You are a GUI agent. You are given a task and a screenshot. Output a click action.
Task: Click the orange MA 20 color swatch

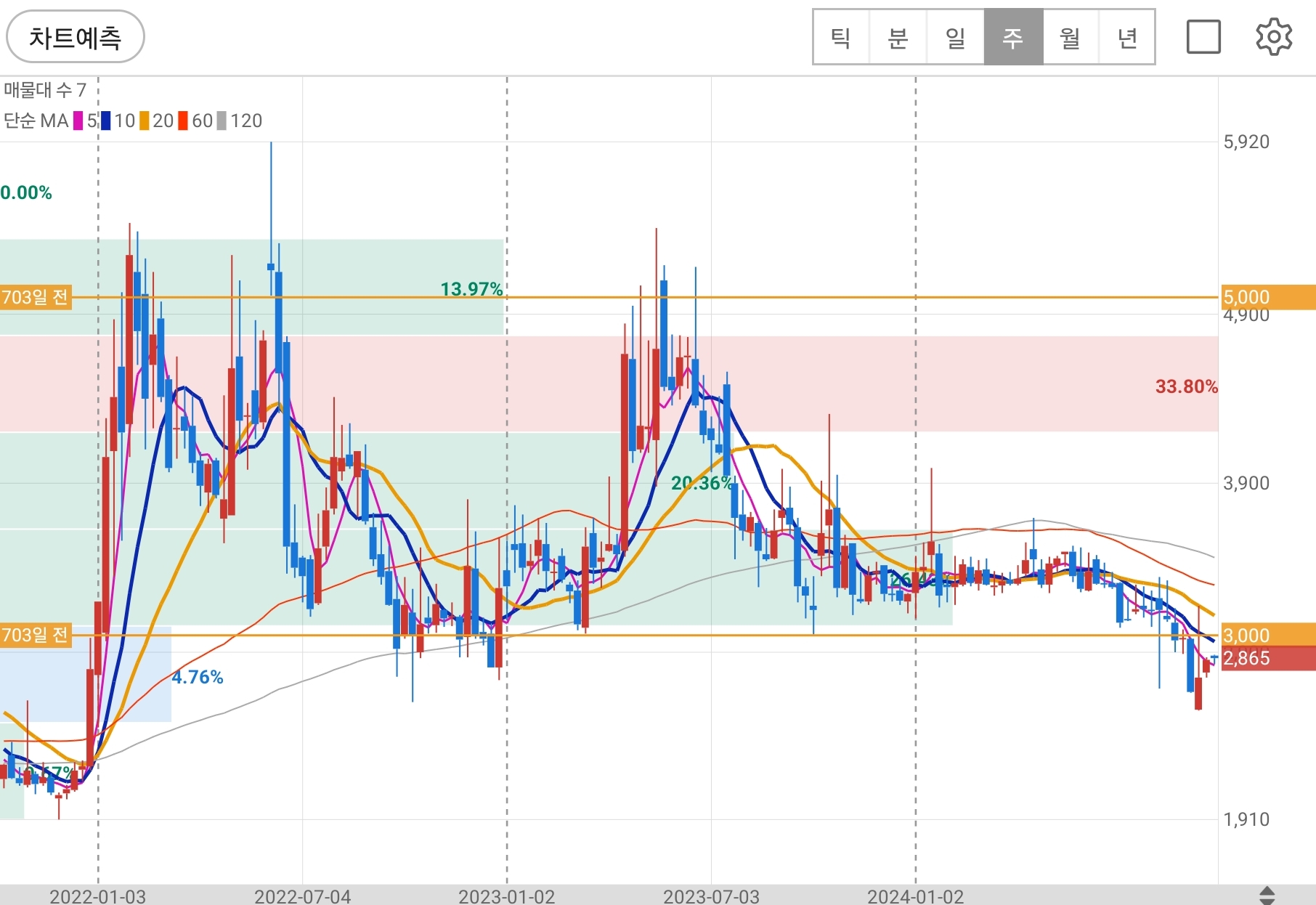pos(145,121)
